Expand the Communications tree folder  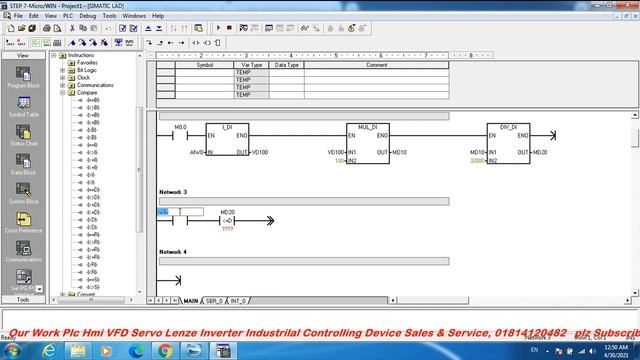62,85
